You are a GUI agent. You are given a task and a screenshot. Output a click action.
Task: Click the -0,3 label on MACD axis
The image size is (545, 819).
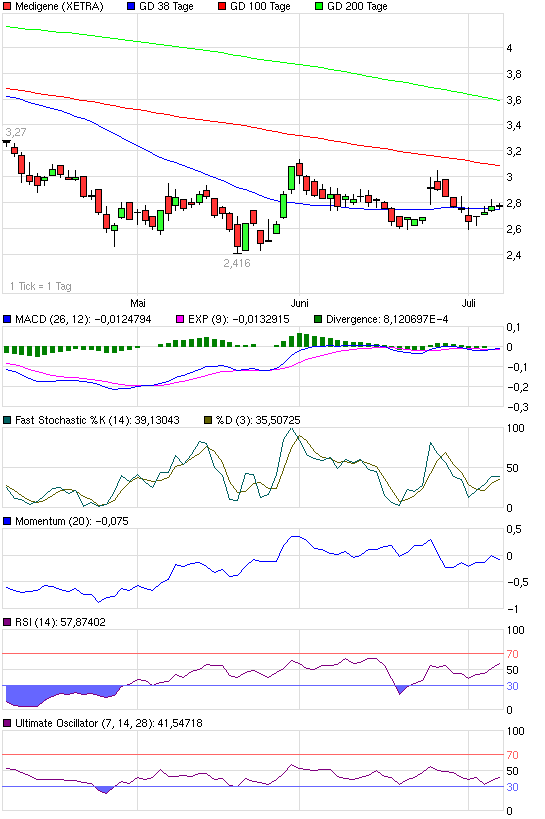click(517, 407)
